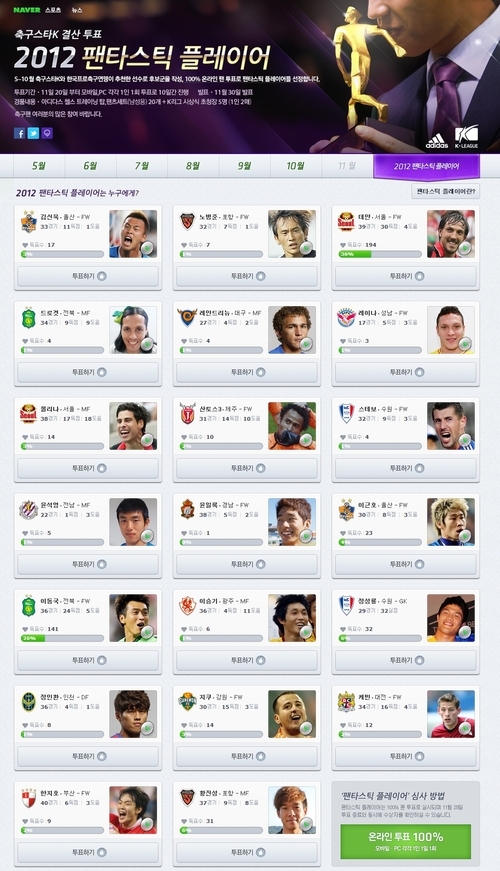
Task: Share the page via the Twitter icon
Action: [33, 133]
